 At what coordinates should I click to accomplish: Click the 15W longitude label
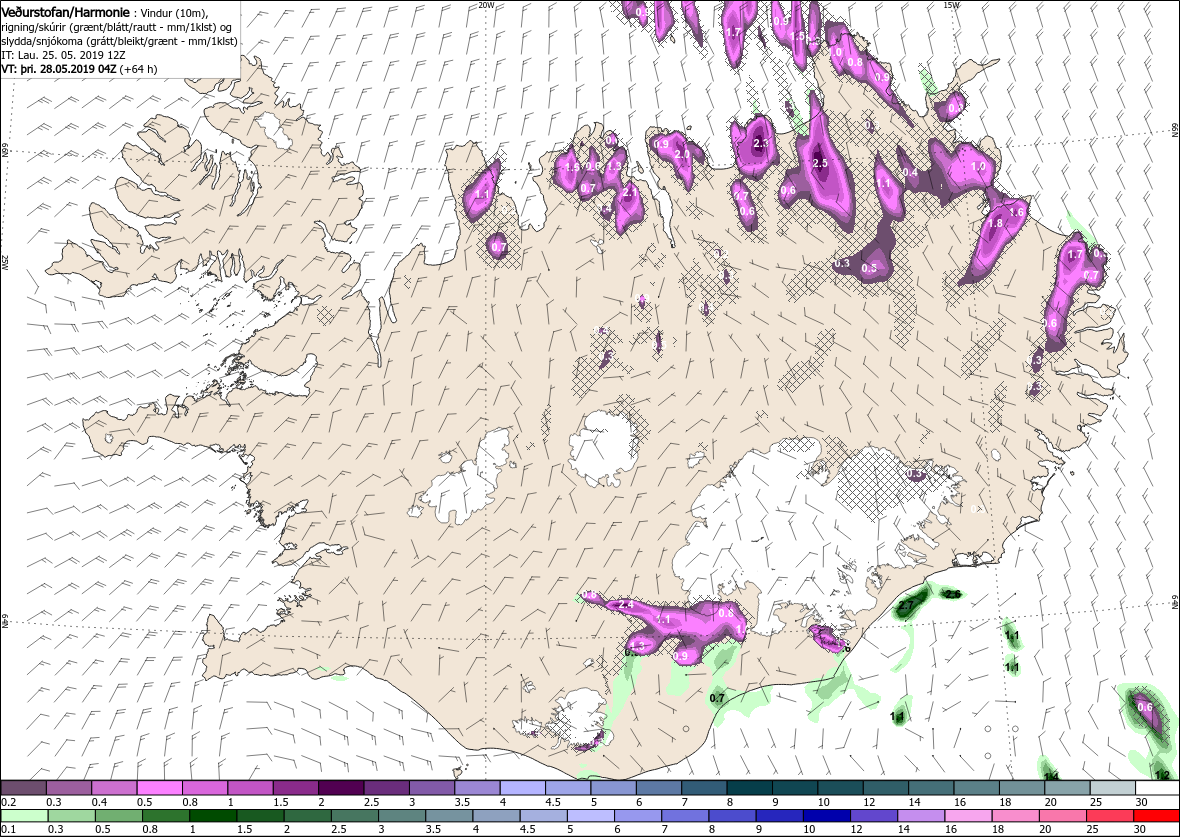click(x=950, y=5)
